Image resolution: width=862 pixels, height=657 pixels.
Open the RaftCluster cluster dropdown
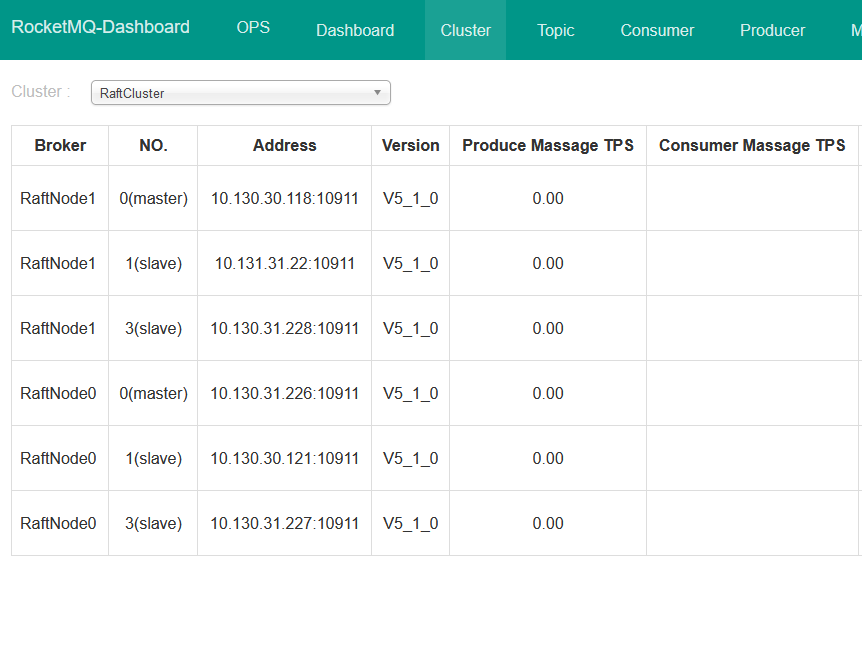pos(241,93)
